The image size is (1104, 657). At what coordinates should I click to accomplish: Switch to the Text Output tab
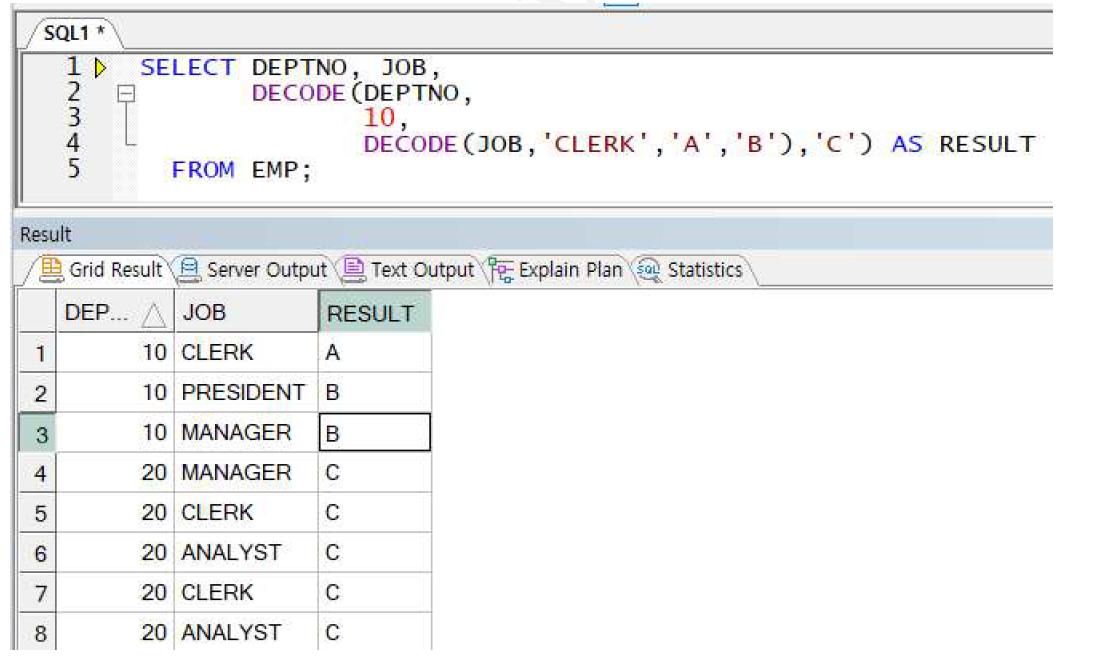coord(408,270)
